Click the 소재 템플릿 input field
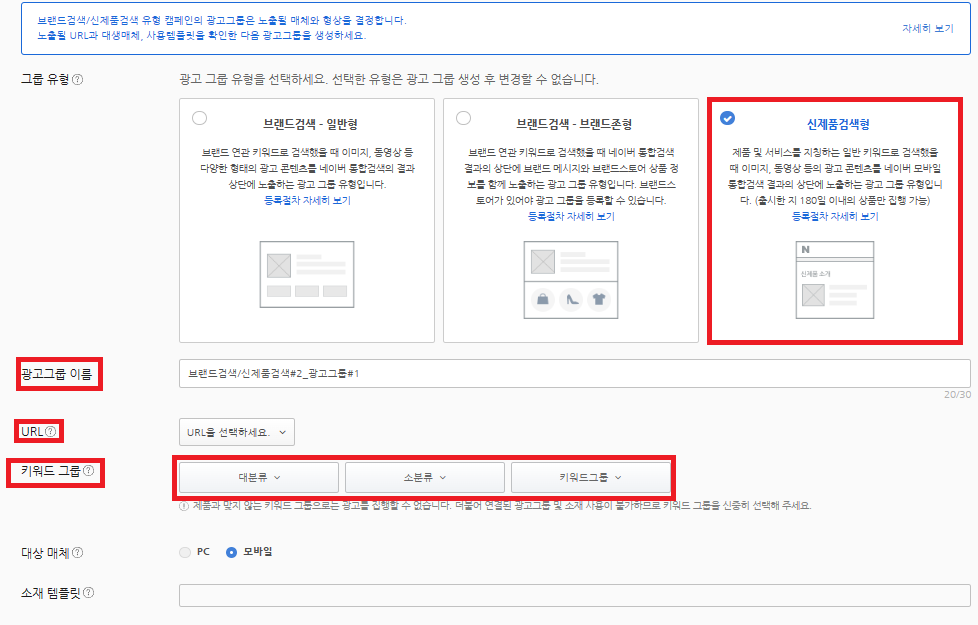The height and width of the screenshot is (625, 978). (x=574, y=596)
